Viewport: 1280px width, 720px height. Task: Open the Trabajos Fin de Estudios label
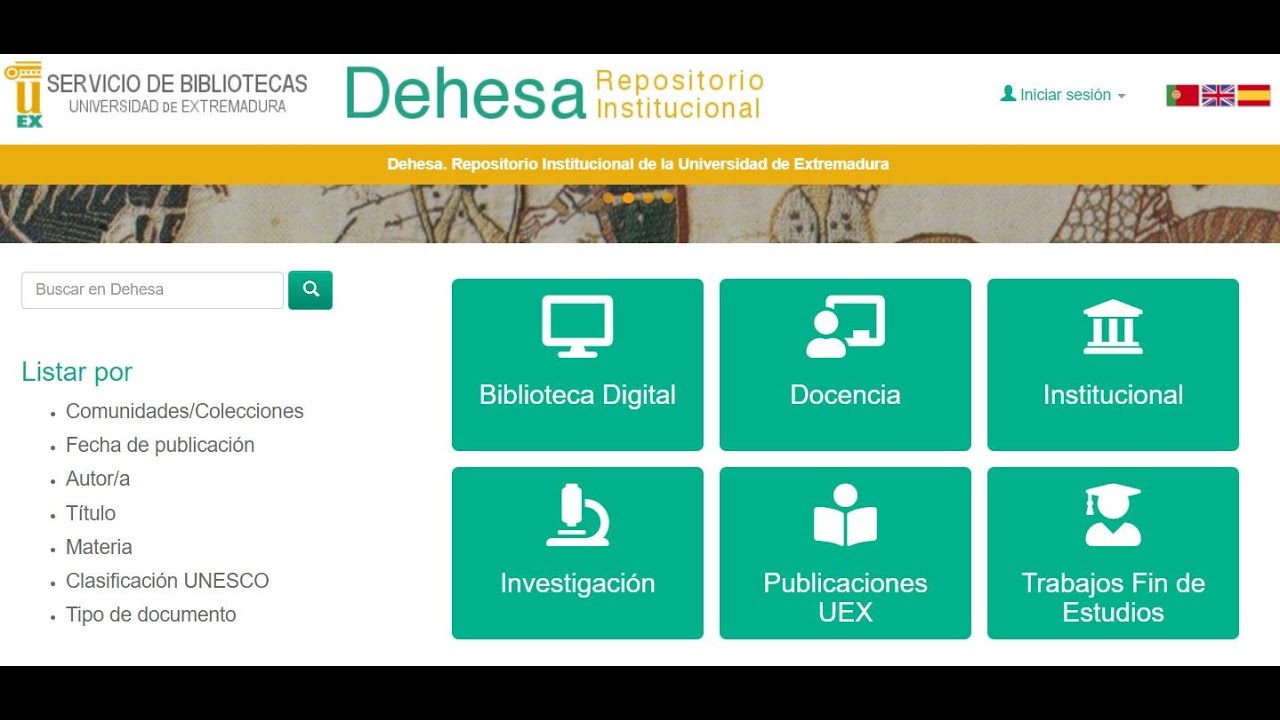1113,597
